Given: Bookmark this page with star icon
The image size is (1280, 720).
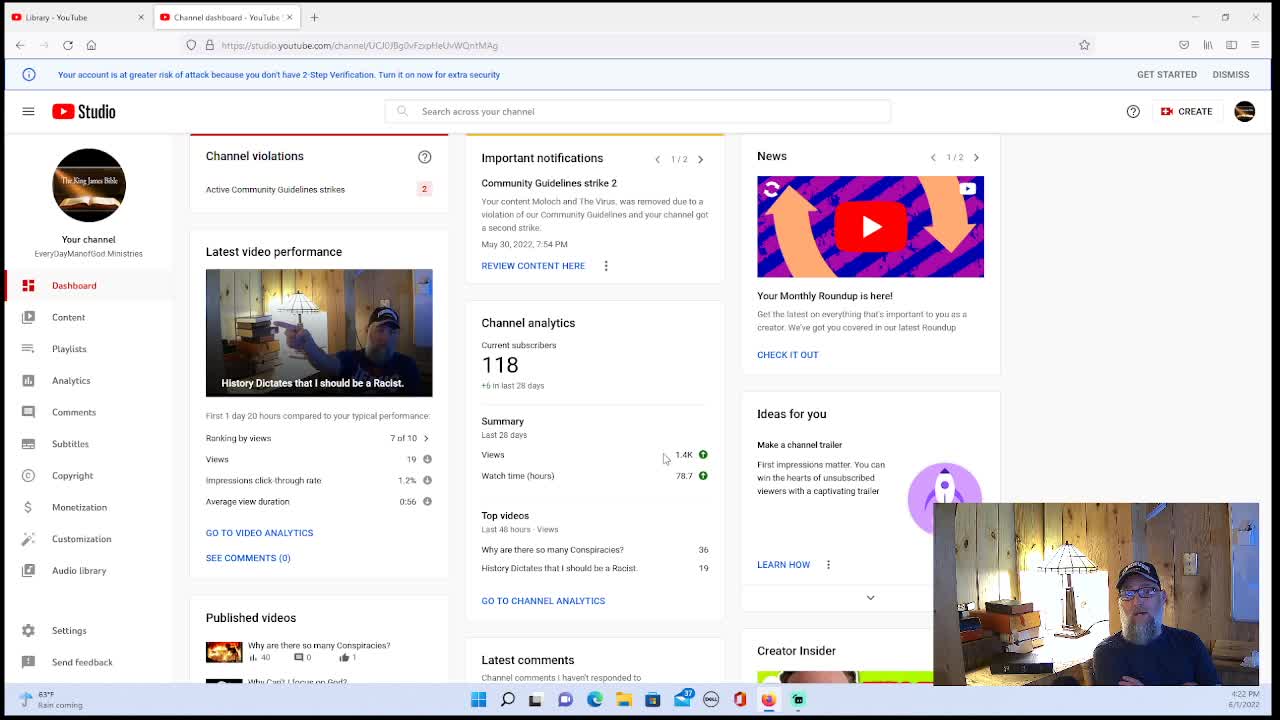Looking at the screenshot, I should (1084, 45).
